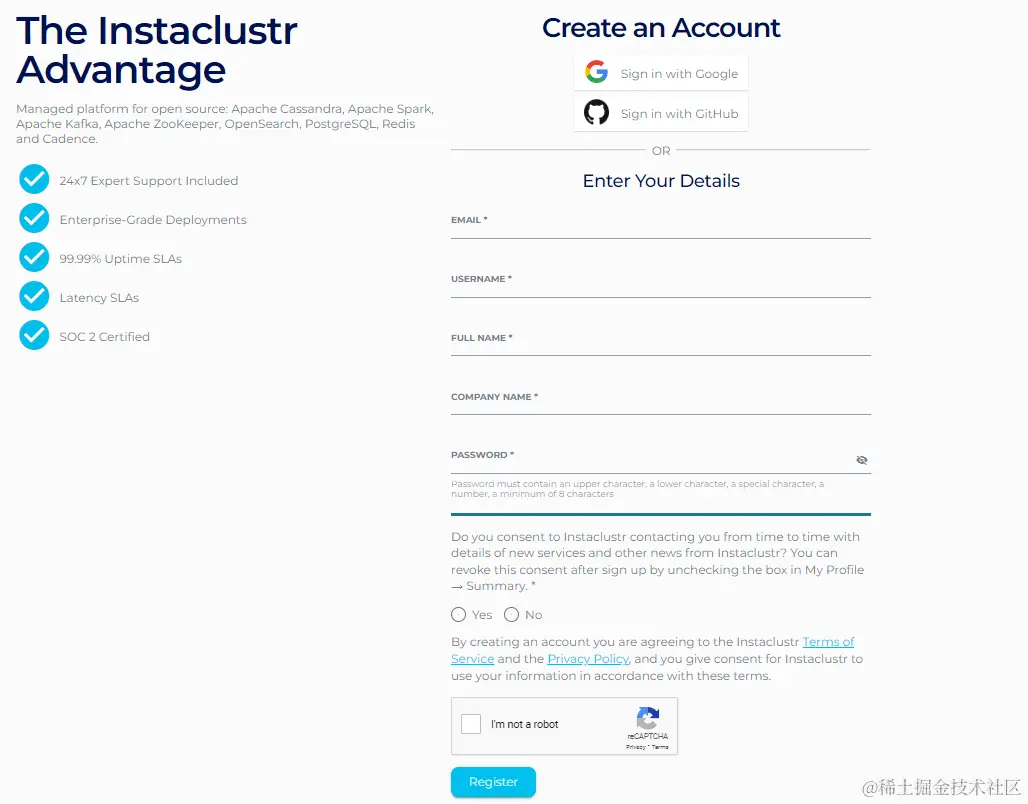Check the I'm not a robot box
Screen dimensions: 1028x804
point(470,723)
